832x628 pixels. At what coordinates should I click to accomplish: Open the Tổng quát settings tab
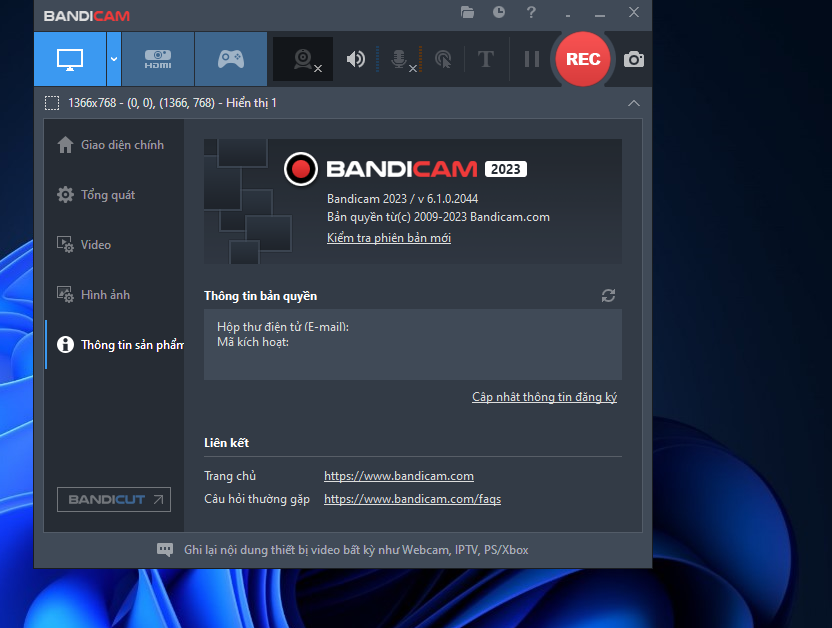pos(114,195)
